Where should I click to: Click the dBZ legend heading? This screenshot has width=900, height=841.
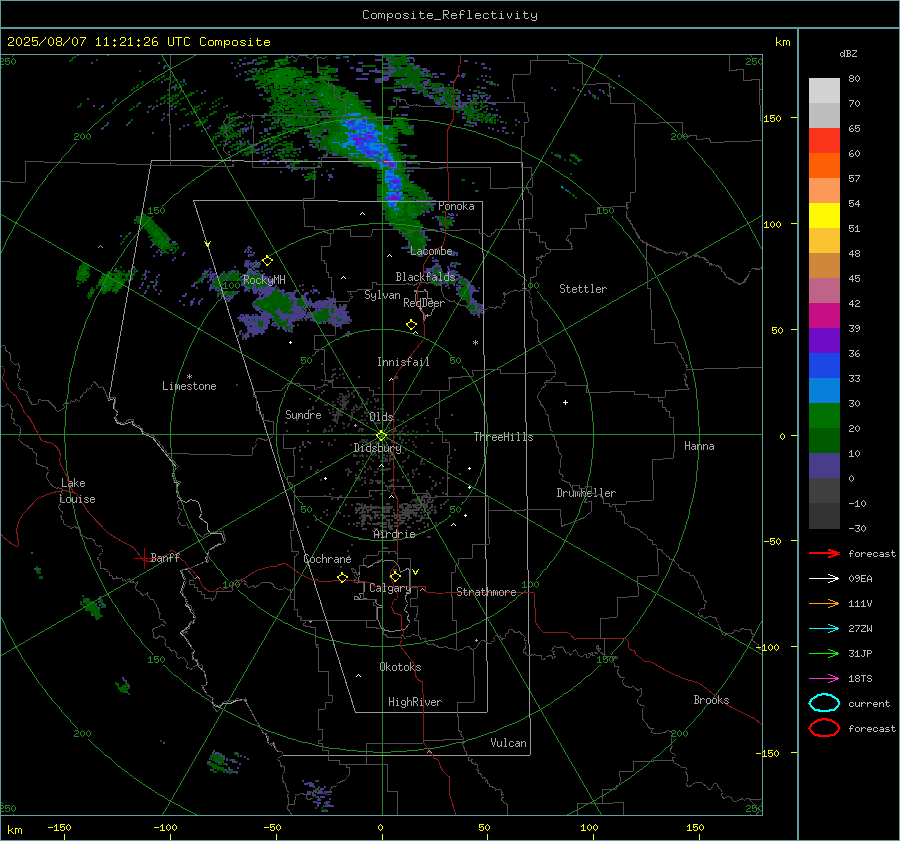[848, 53]
